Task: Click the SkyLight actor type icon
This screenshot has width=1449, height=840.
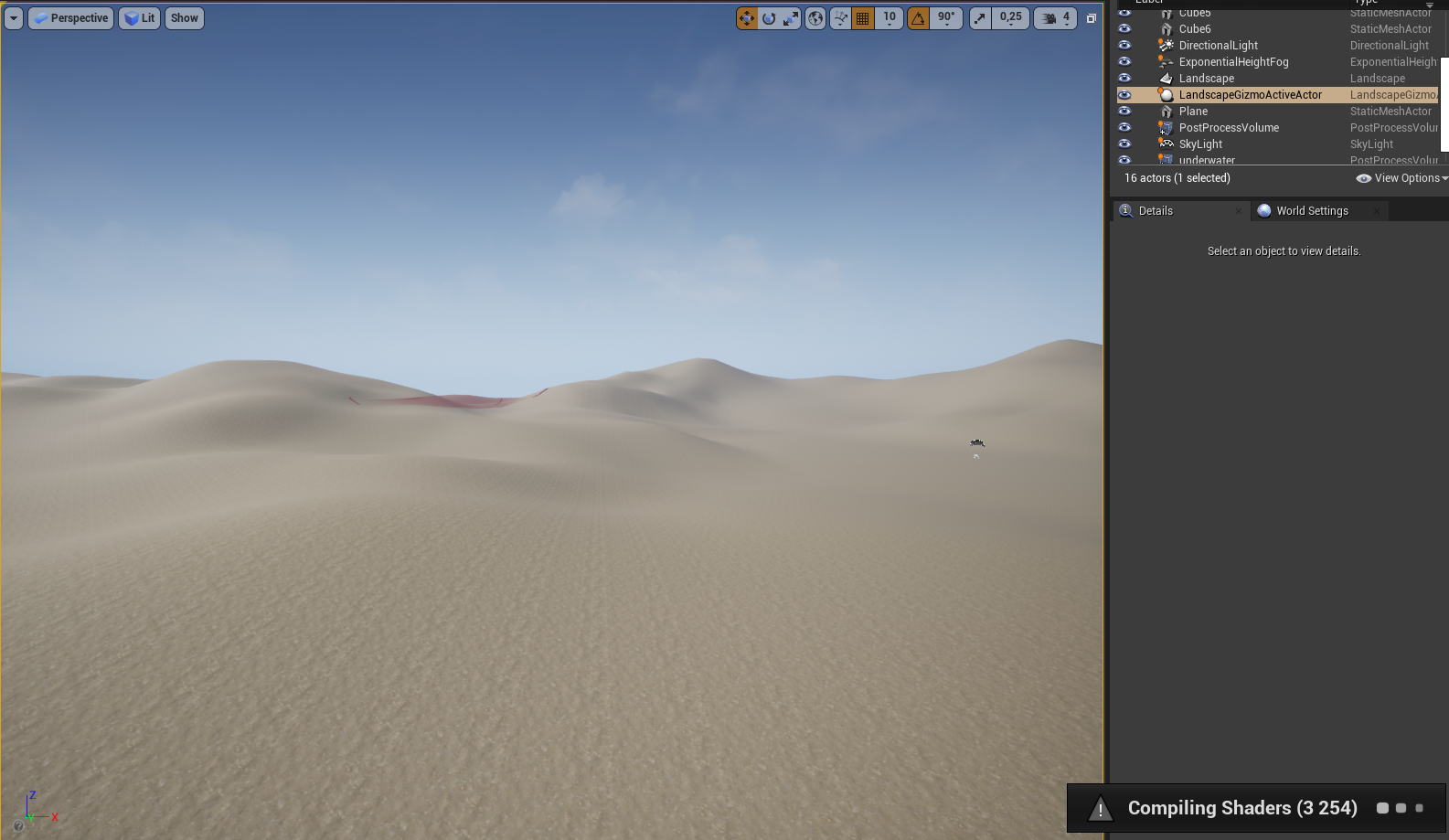Action: tap(1166, 144)
